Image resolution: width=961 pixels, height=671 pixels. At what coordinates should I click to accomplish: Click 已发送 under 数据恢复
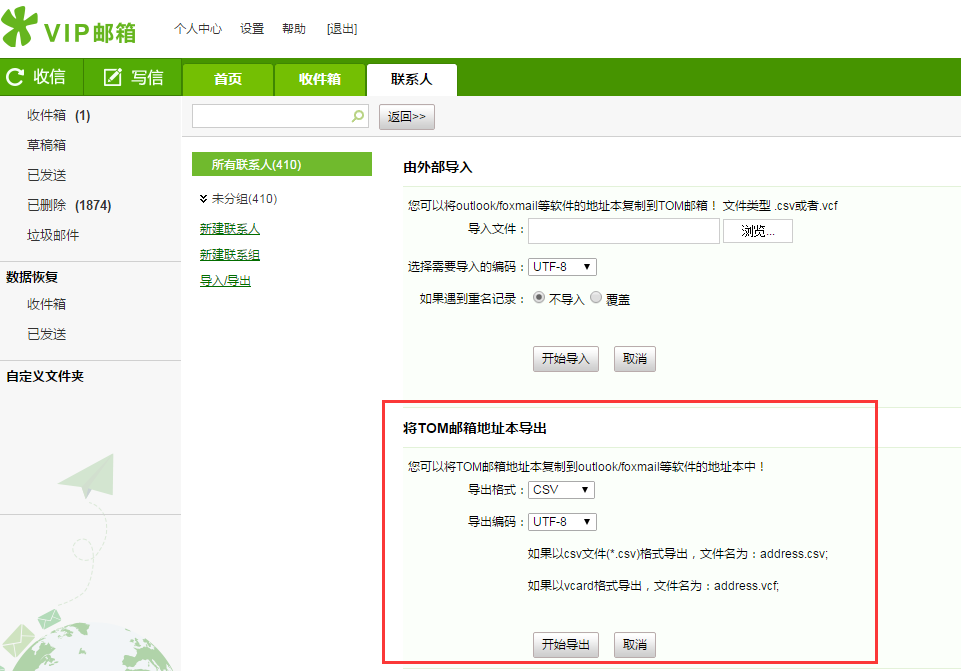[47, 334]
